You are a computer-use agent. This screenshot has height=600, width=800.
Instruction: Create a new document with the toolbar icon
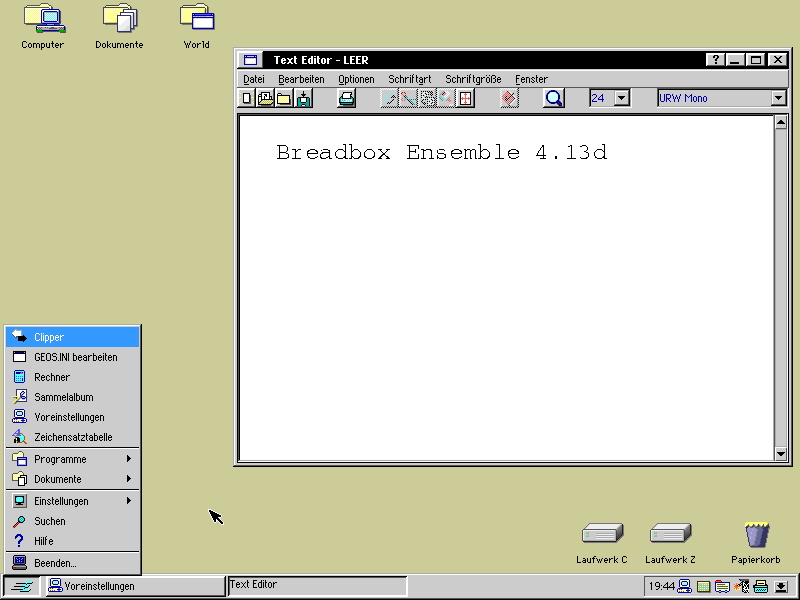[246, 98]
